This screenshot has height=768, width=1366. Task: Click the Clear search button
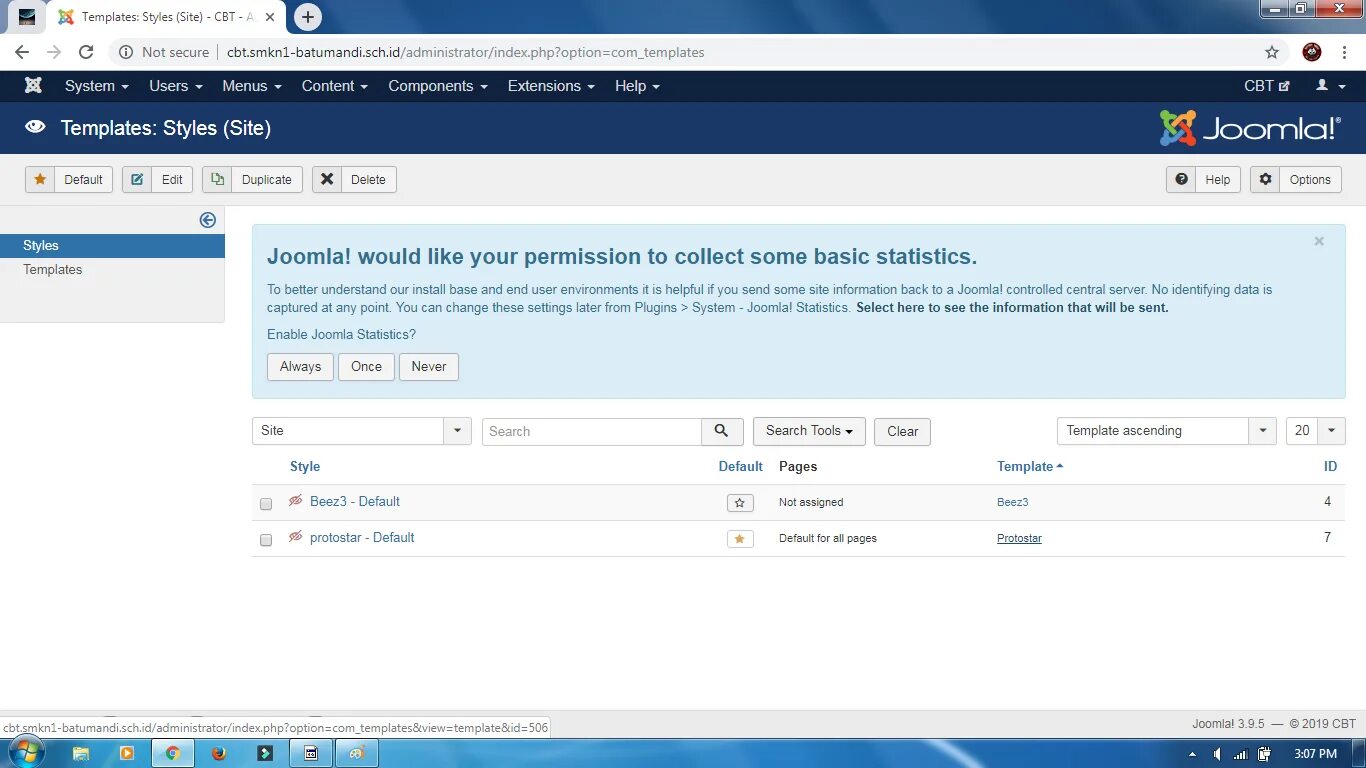(x=902, y=432)
